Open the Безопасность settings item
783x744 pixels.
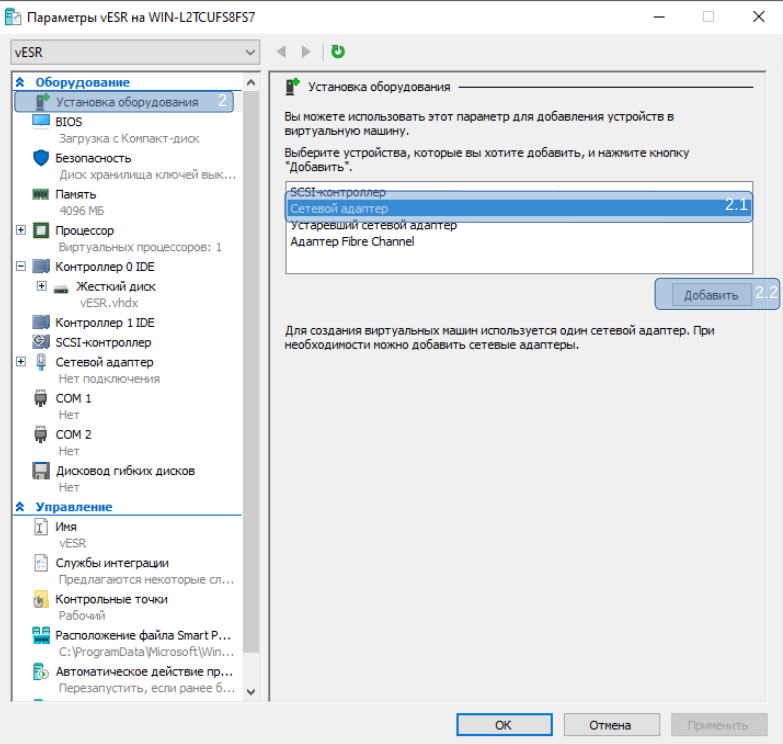click(93, 158)
